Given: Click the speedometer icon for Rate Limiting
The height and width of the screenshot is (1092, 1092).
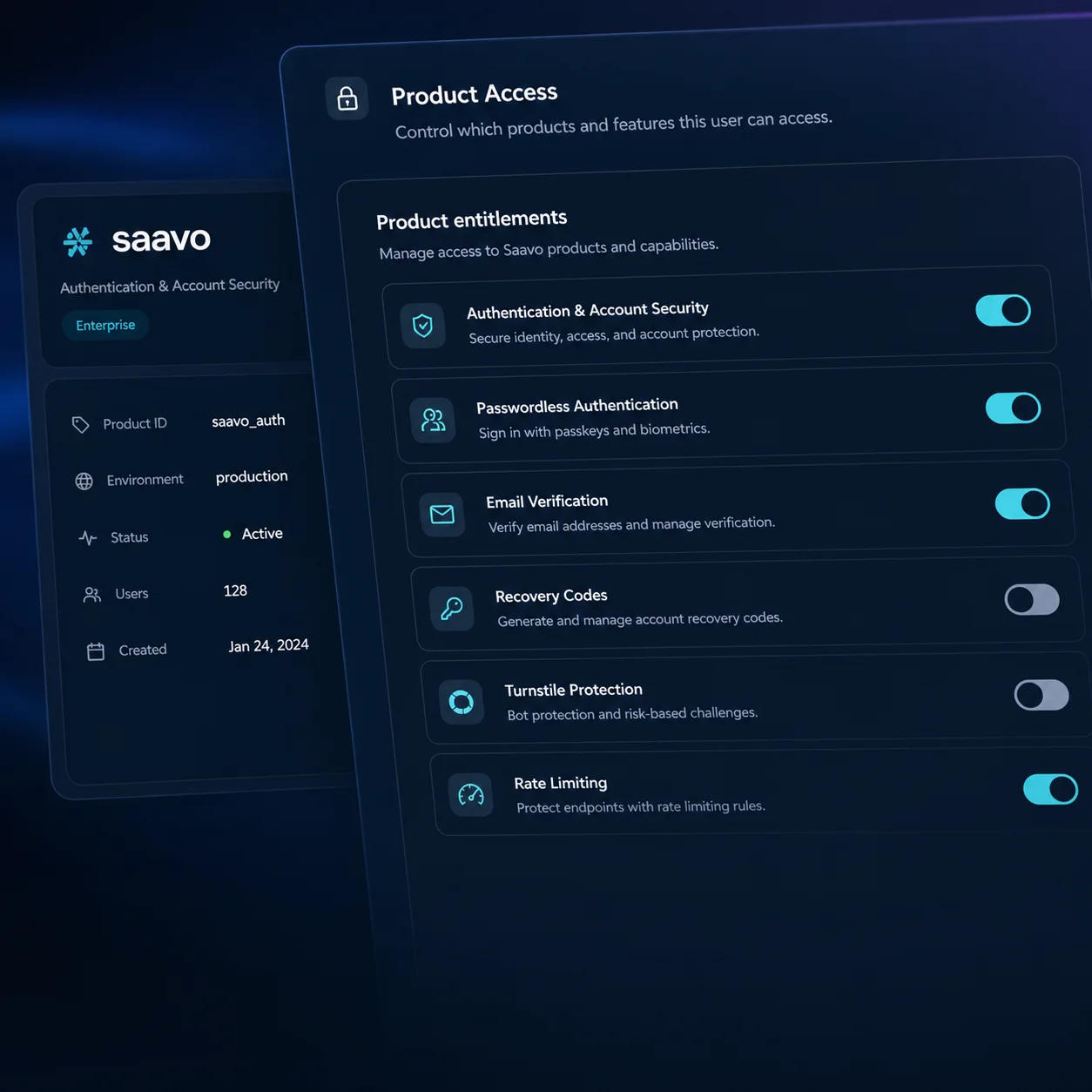Looking at the screenshot, I should click(x=471, y=794).
